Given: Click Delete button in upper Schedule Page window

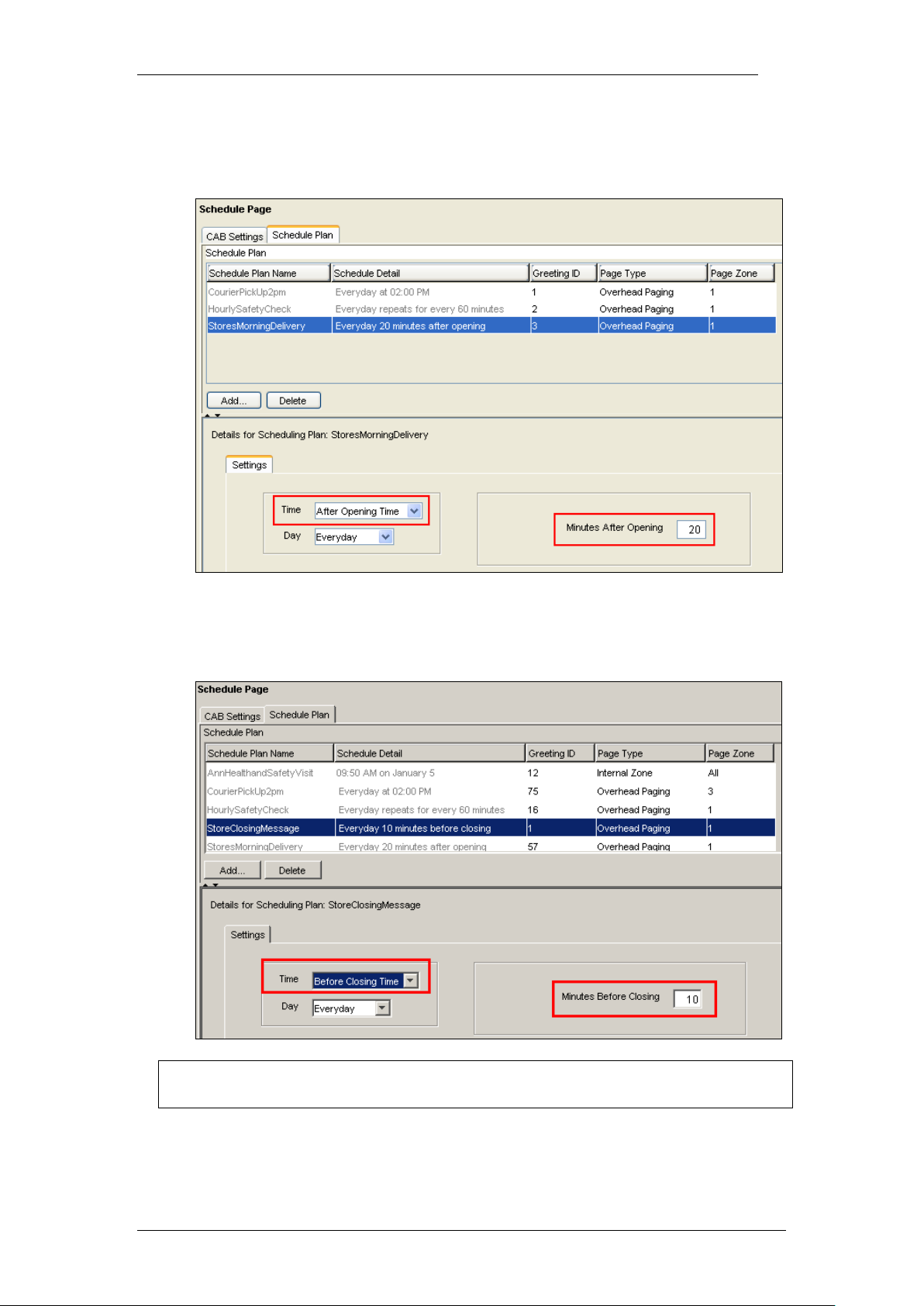Looking at the screenshot, I should point(293,401).
